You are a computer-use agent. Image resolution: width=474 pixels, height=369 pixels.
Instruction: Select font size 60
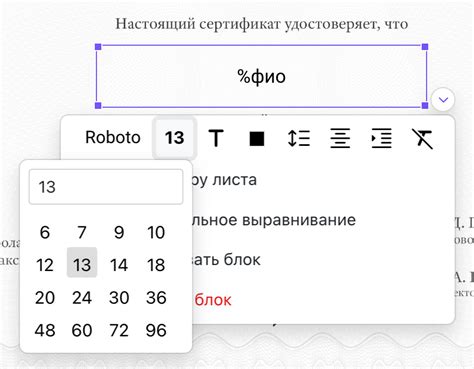point(82,330)
